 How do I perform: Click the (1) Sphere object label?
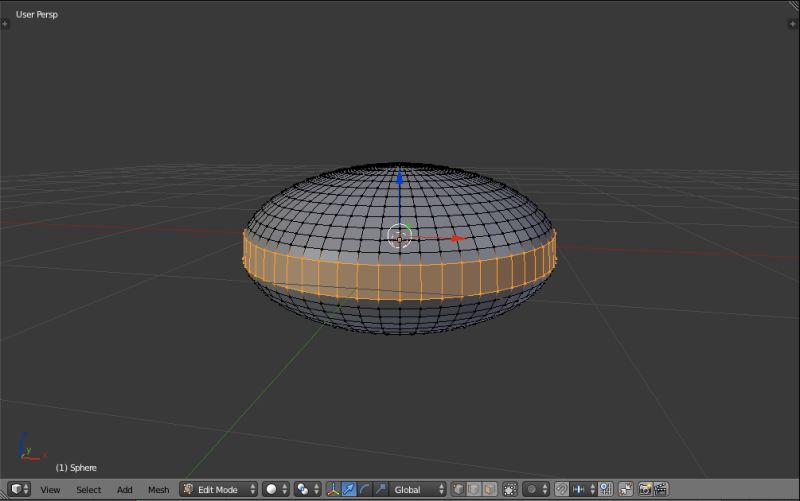(x=76, y=467)
